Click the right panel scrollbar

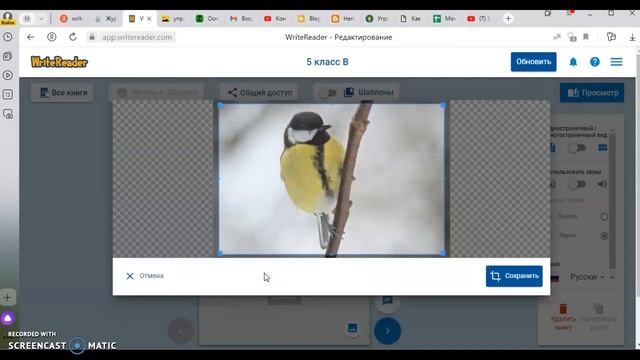612,200
